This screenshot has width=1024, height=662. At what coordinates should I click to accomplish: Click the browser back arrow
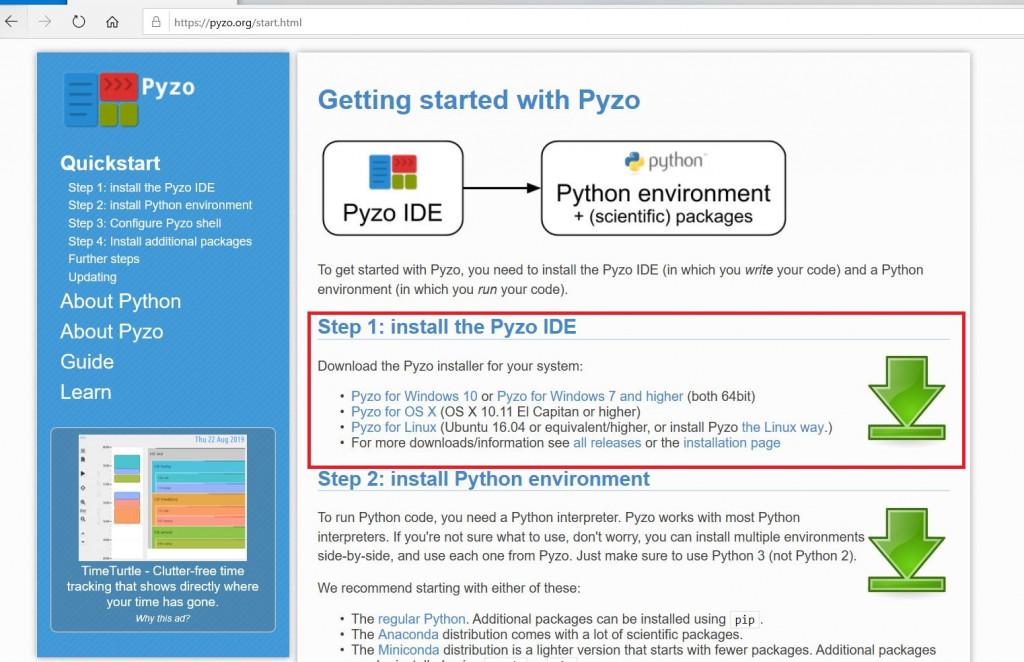coord(11,22)
